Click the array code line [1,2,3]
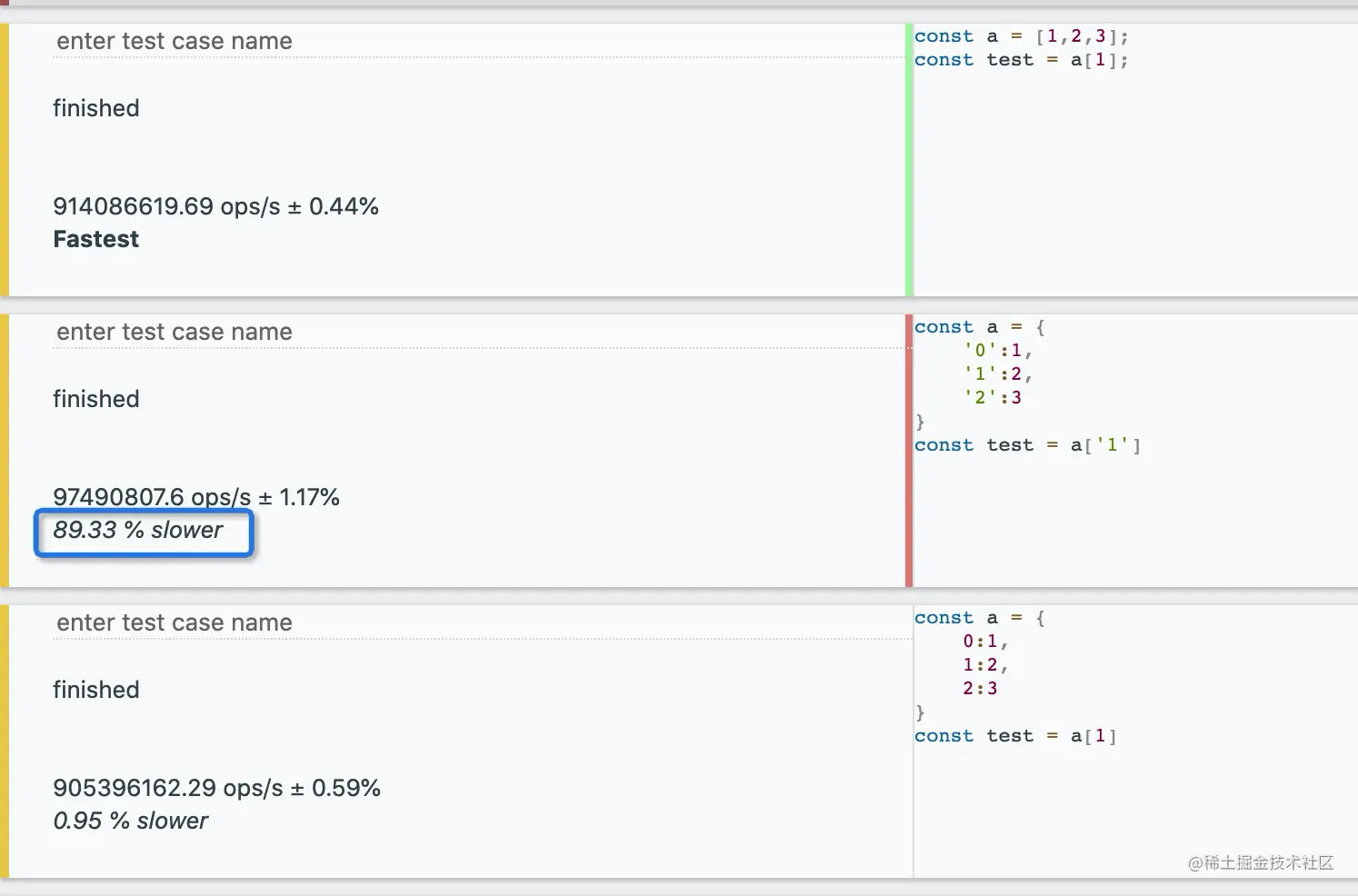Viewport: 1358px width, 896px height. pos(1021,36)
